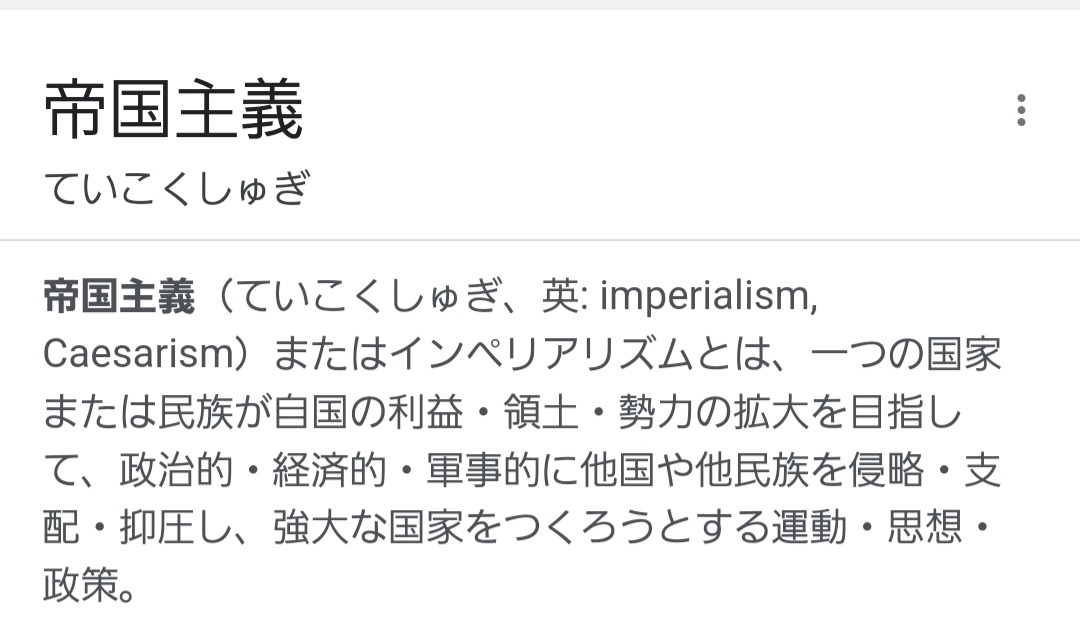The image size is (1080, 638).
Task: Click the word 領土 in the description
Action: (541, 412)
